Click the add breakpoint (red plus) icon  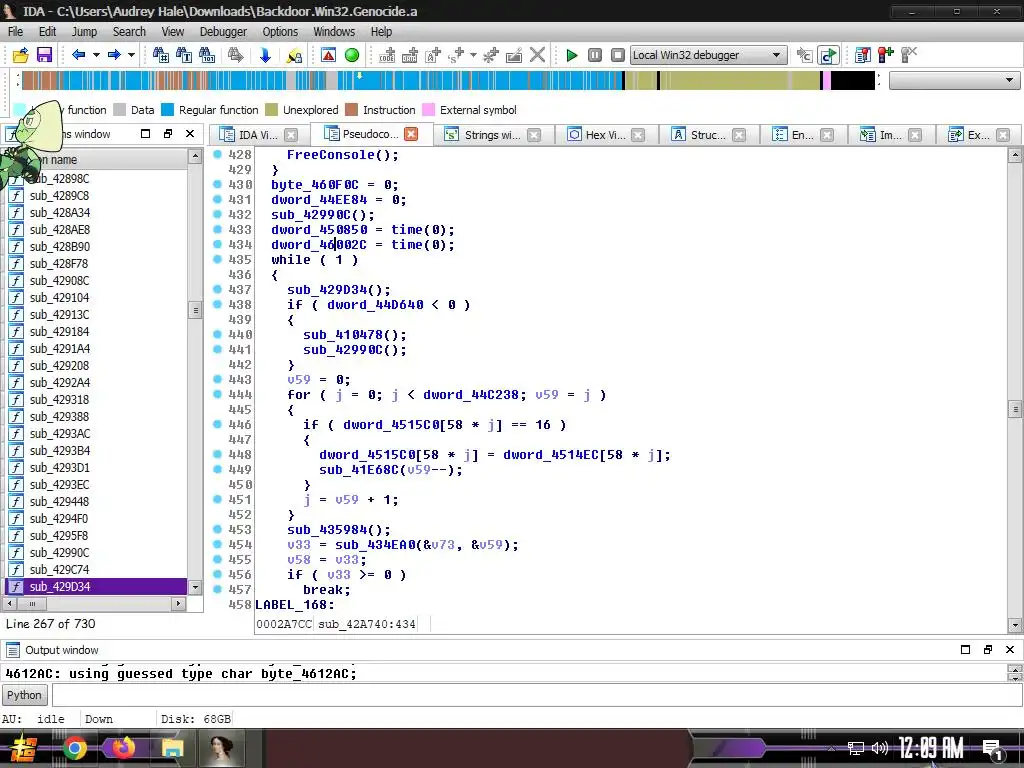tap(886, 55)
